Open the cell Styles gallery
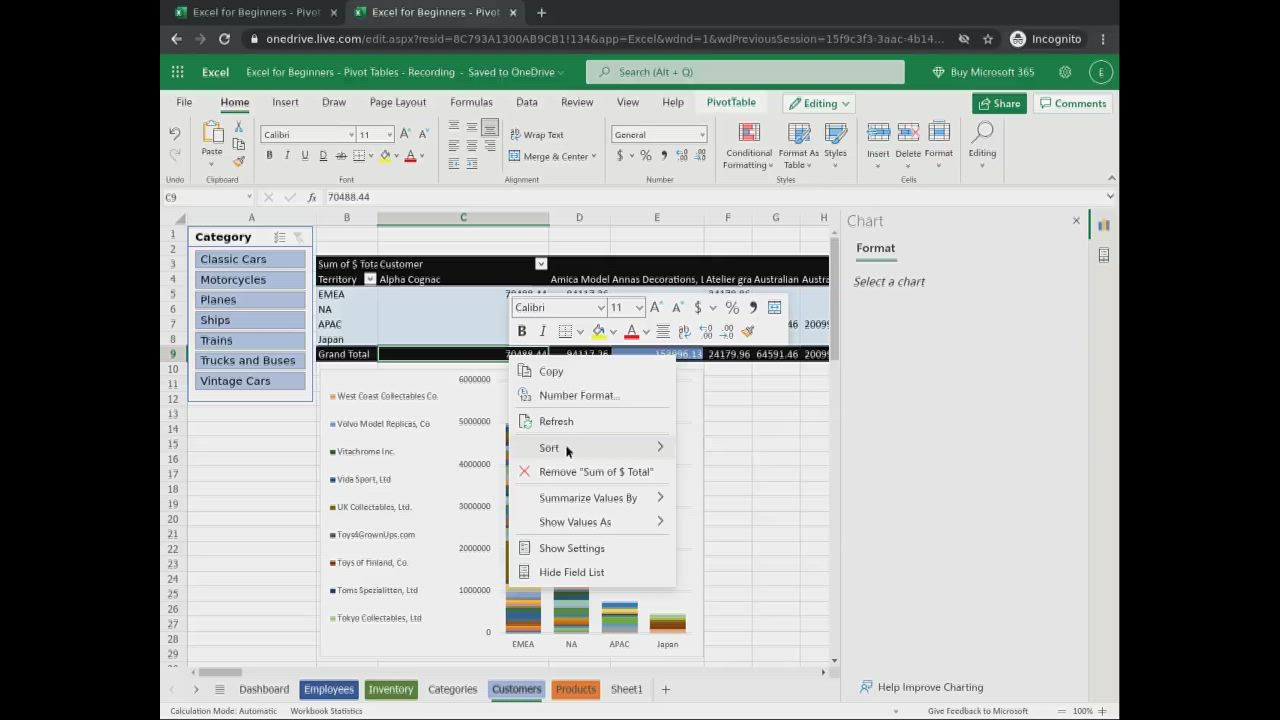 835,146
